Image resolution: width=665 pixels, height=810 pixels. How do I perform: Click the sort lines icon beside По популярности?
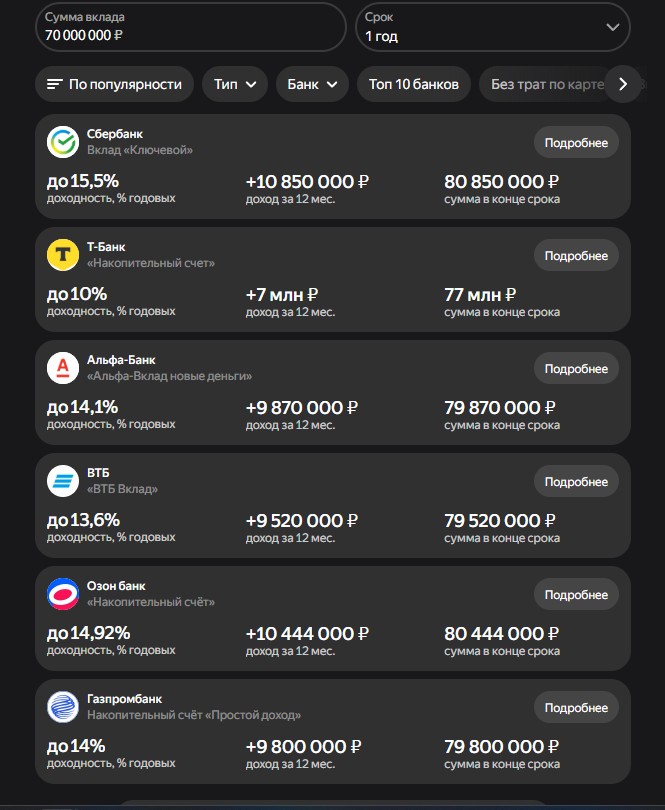[x=55, y=84]
